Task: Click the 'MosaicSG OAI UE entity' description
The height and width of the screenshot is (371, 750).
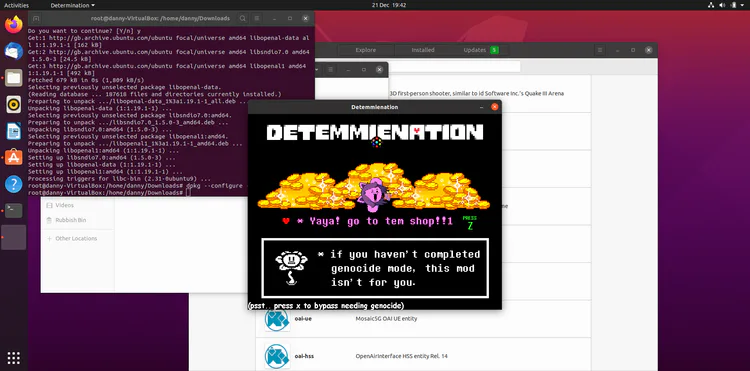Action: (386, 319)
